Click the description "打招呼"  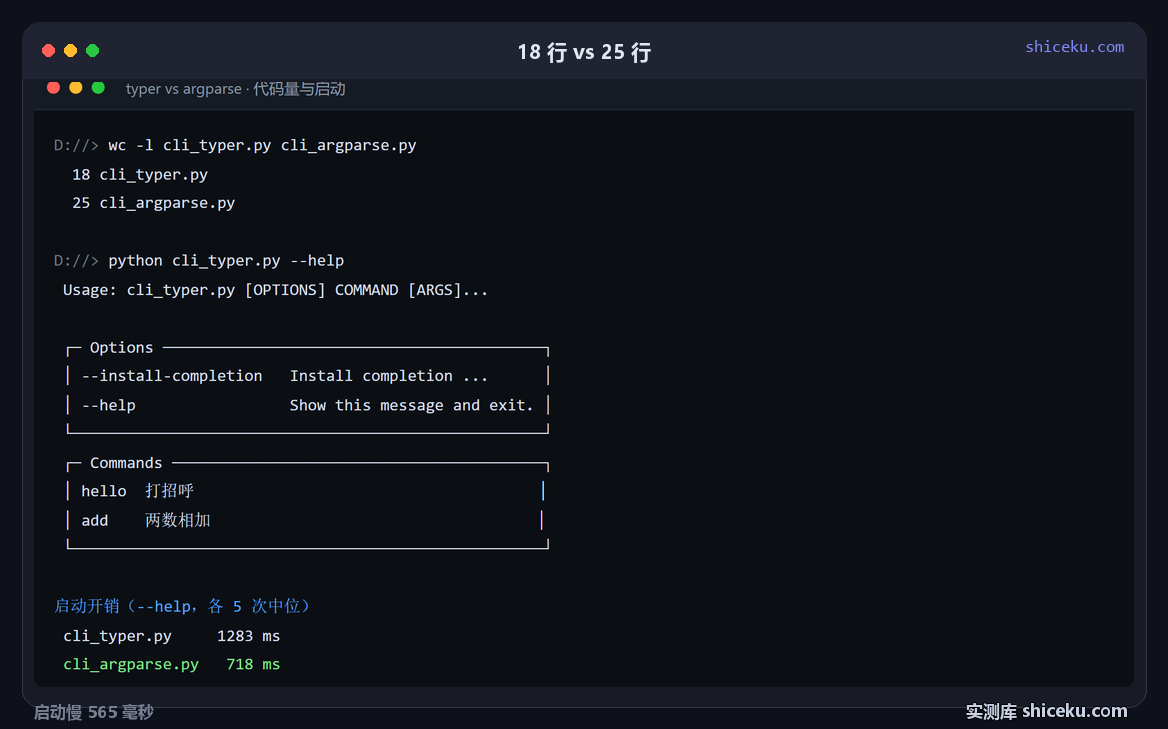click(x=170, y=491)
